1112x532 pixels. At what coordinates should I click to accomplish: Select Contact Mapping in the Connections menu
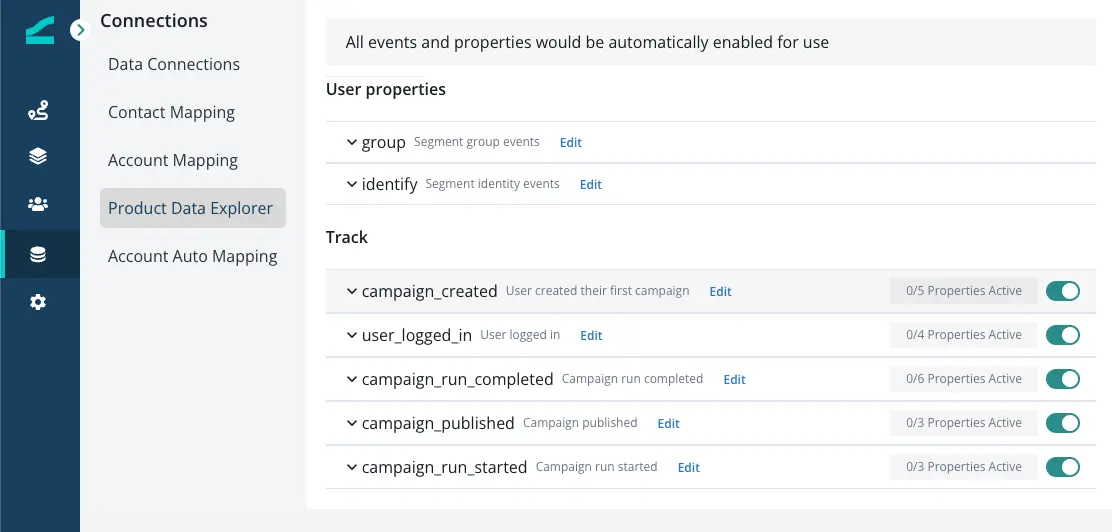[x=171, y=112]
